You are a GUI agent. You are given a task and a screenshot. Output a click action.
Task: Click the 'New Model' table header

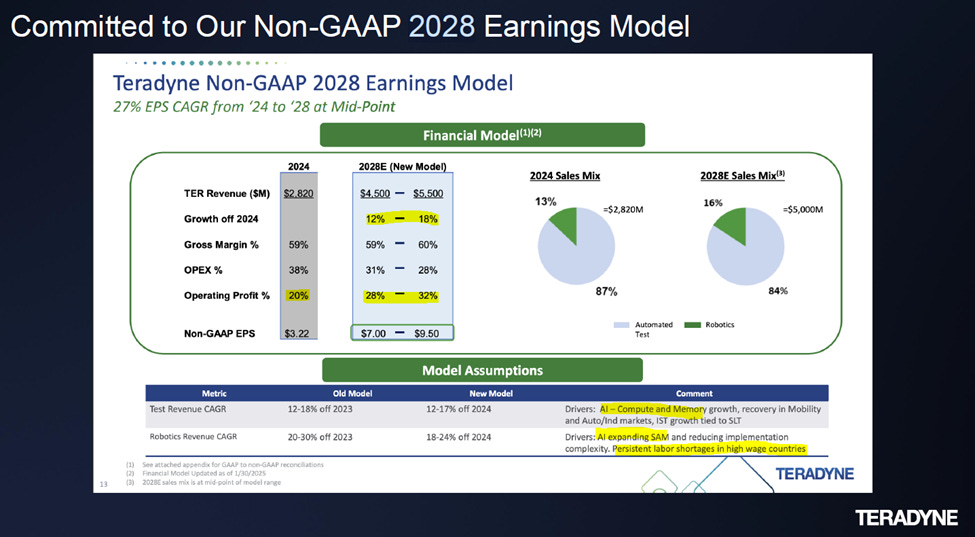point(491,393)
